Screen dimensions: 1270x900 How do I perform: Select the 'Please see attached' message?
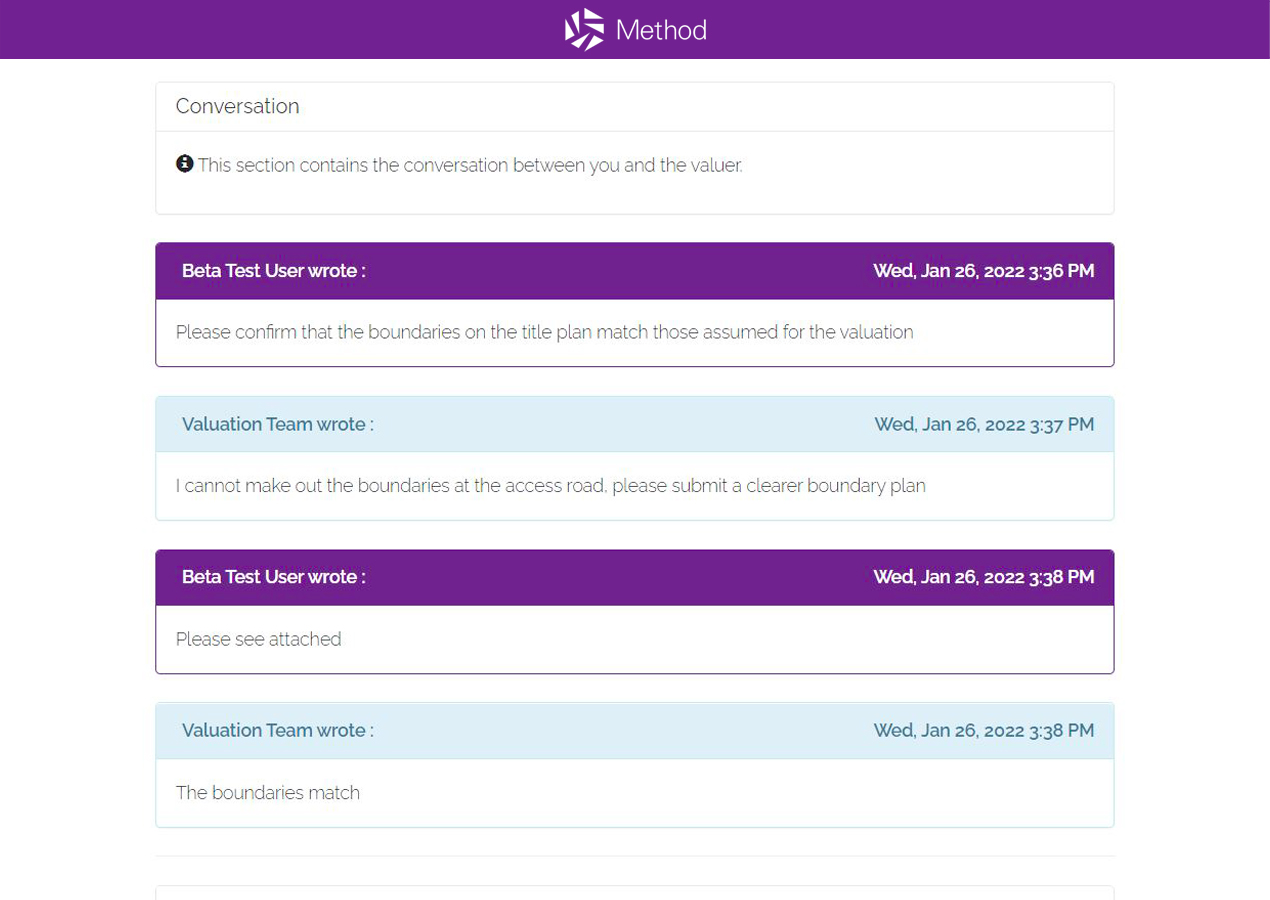[258, 639]
